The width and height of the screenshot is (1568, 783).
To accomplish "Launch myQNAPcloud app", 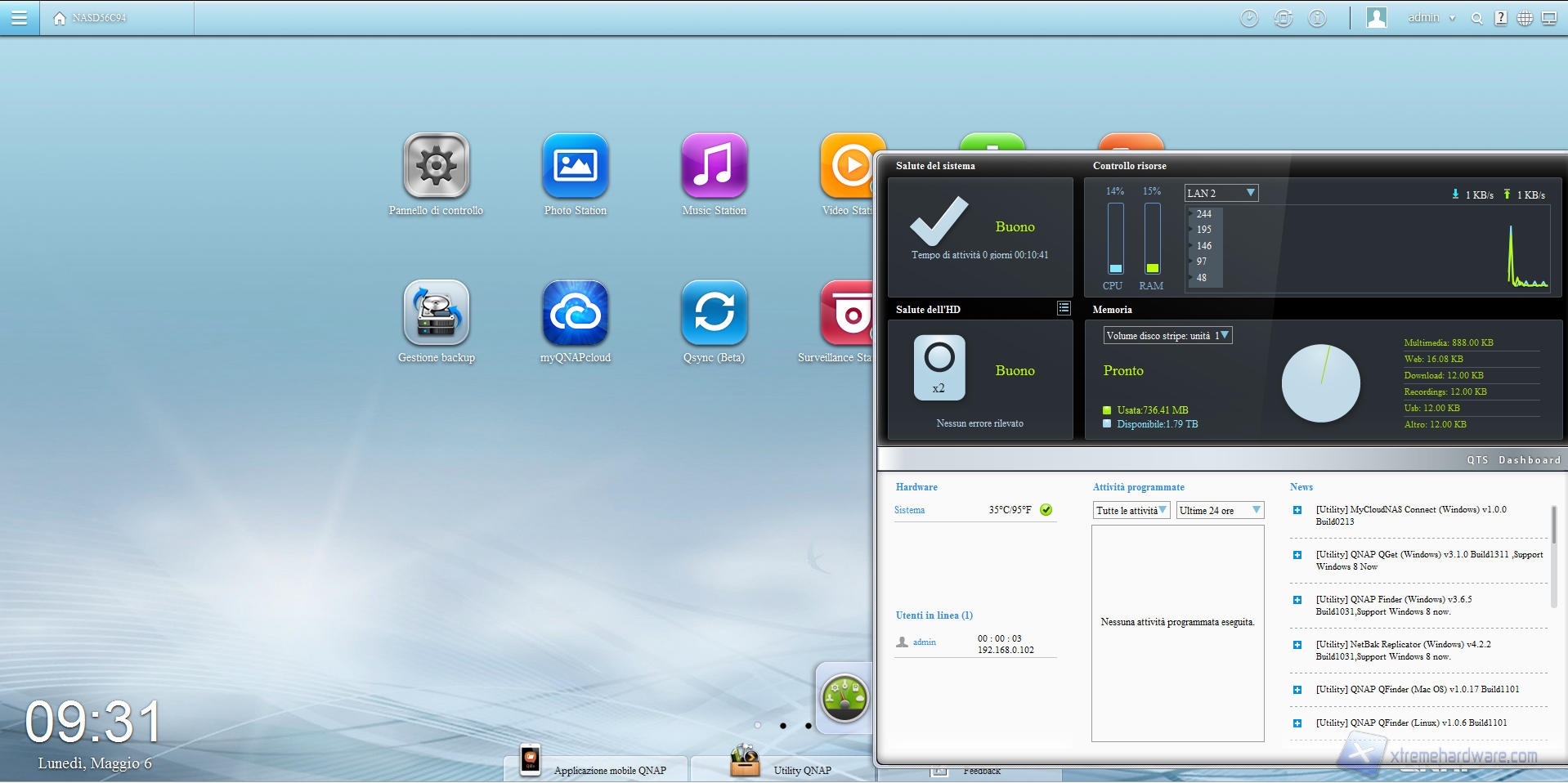I will 575,313.
